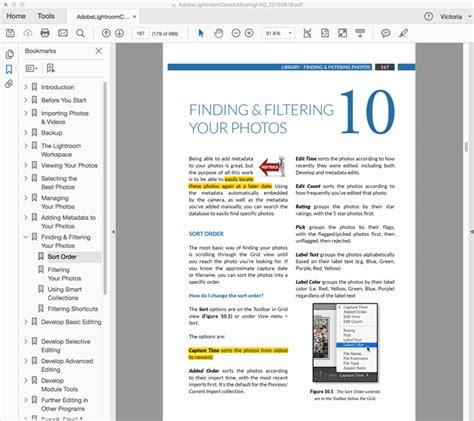Open the Filtering Shortcuts bookmark
Screen dimensions: 474x421
73,309
